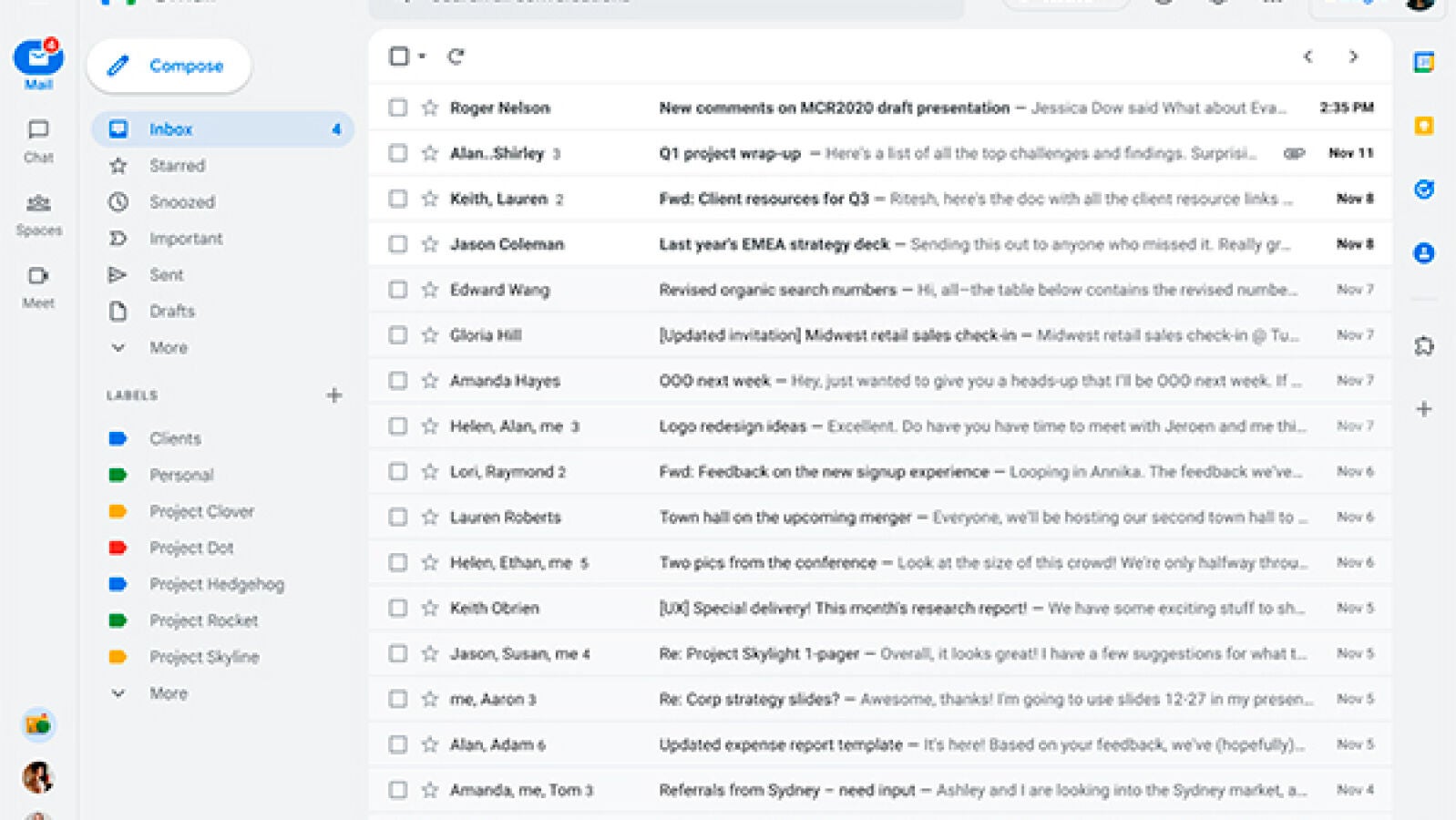Open select-all checkbox dropdown arrow
This screenshot has height=820, width=1456.
422,56
